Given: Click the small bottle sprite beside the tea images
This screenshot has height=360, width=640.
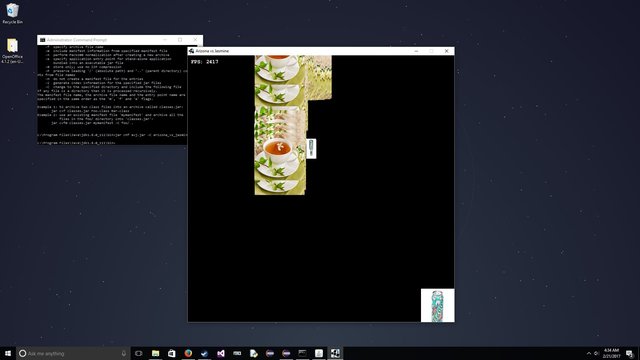Looking at the screenshot, I should (x=311, y=149).
